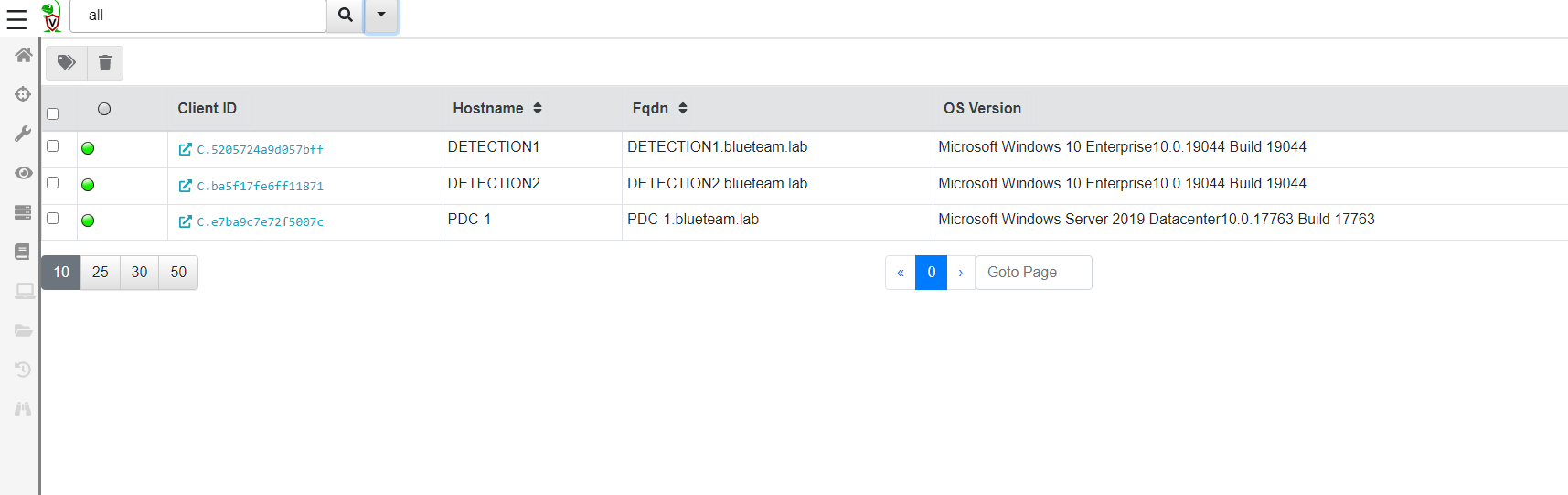Screen dimensions: 1568x495
Task: Open Server Events eye icon
Action: (23, 173)
